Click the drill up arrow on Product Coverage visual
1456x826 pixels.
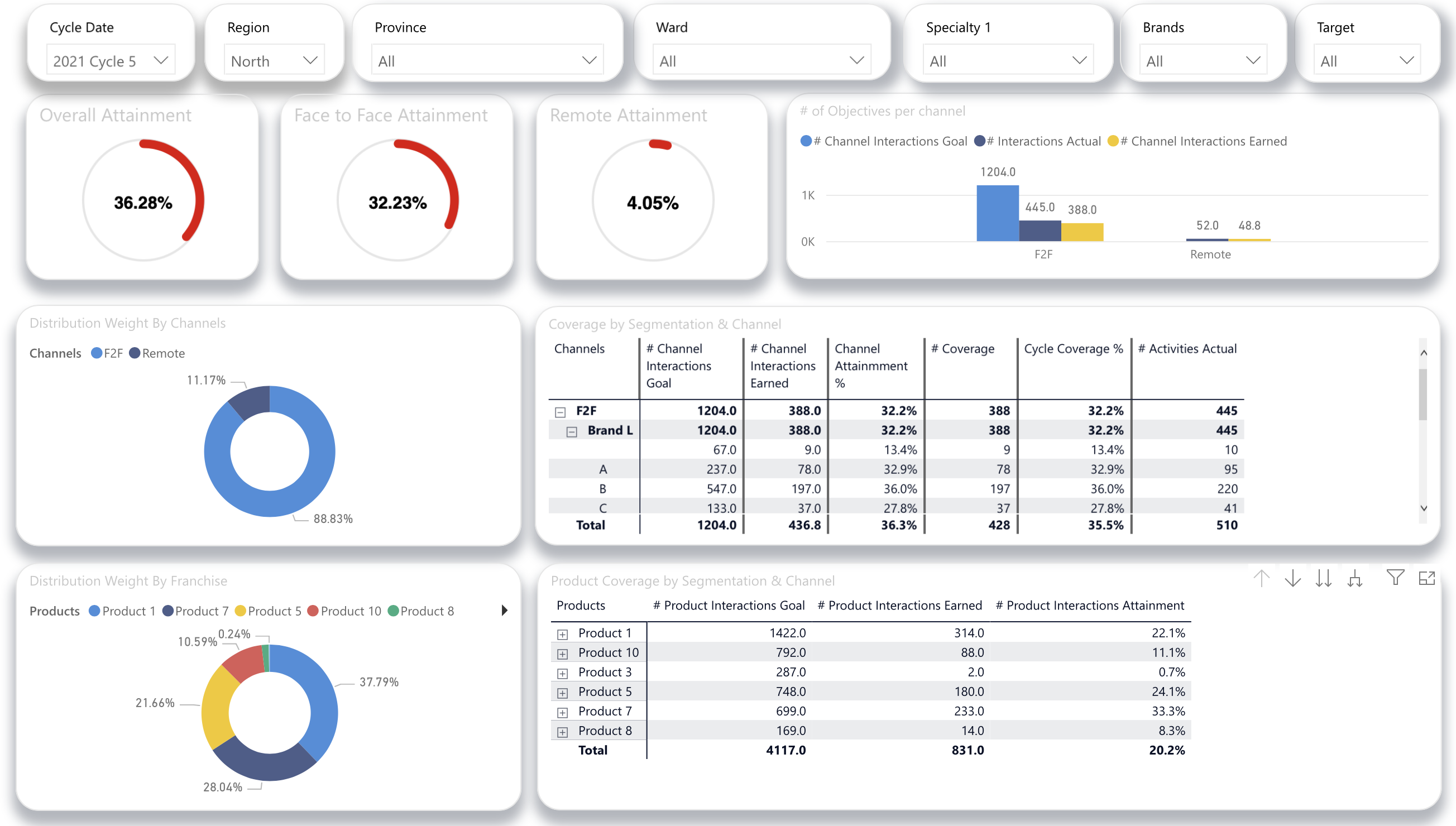coord(1261,578)
